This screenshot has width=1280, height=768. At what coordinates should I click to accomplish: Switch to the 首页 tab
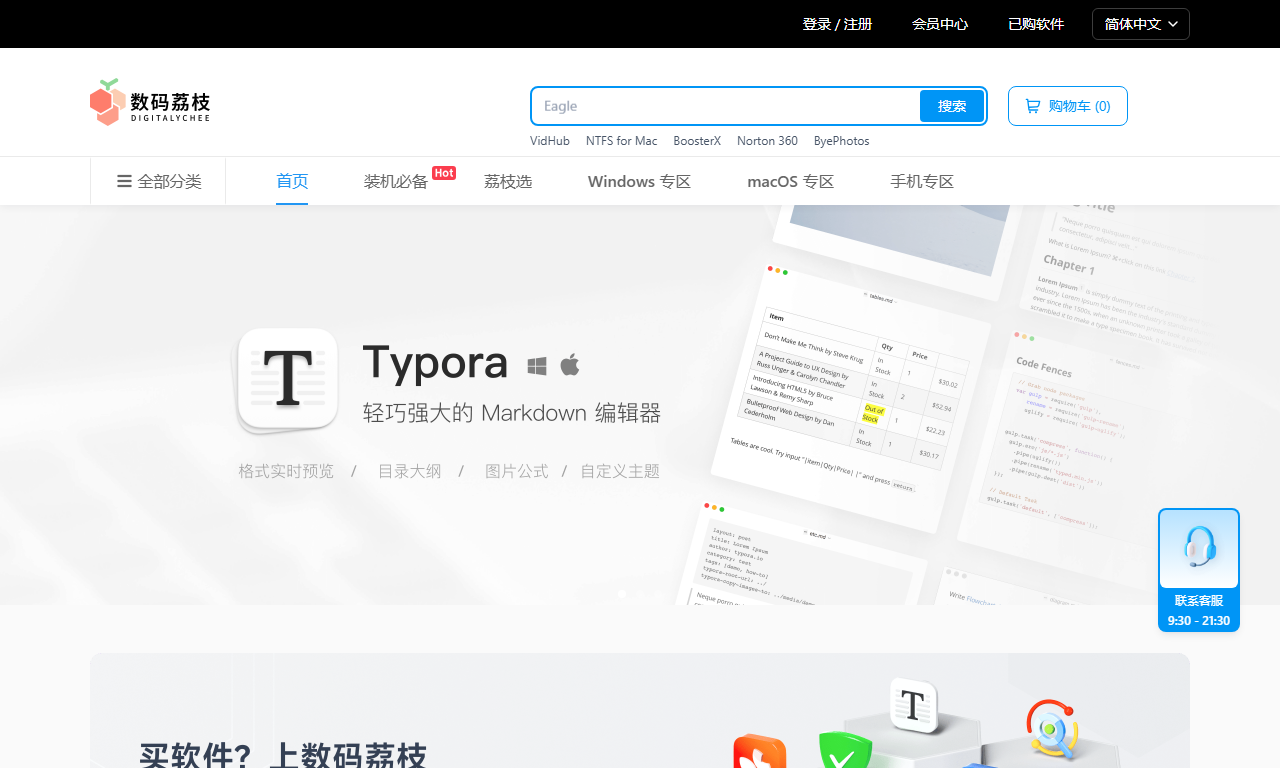tap(292, 181)
